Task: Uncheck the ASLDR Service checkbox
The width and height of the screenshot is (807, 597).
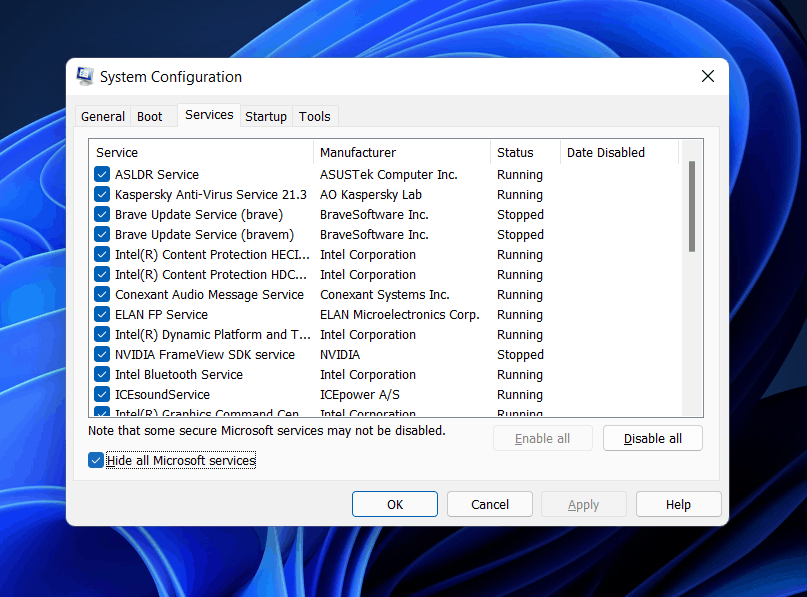Action: (102, 175)
